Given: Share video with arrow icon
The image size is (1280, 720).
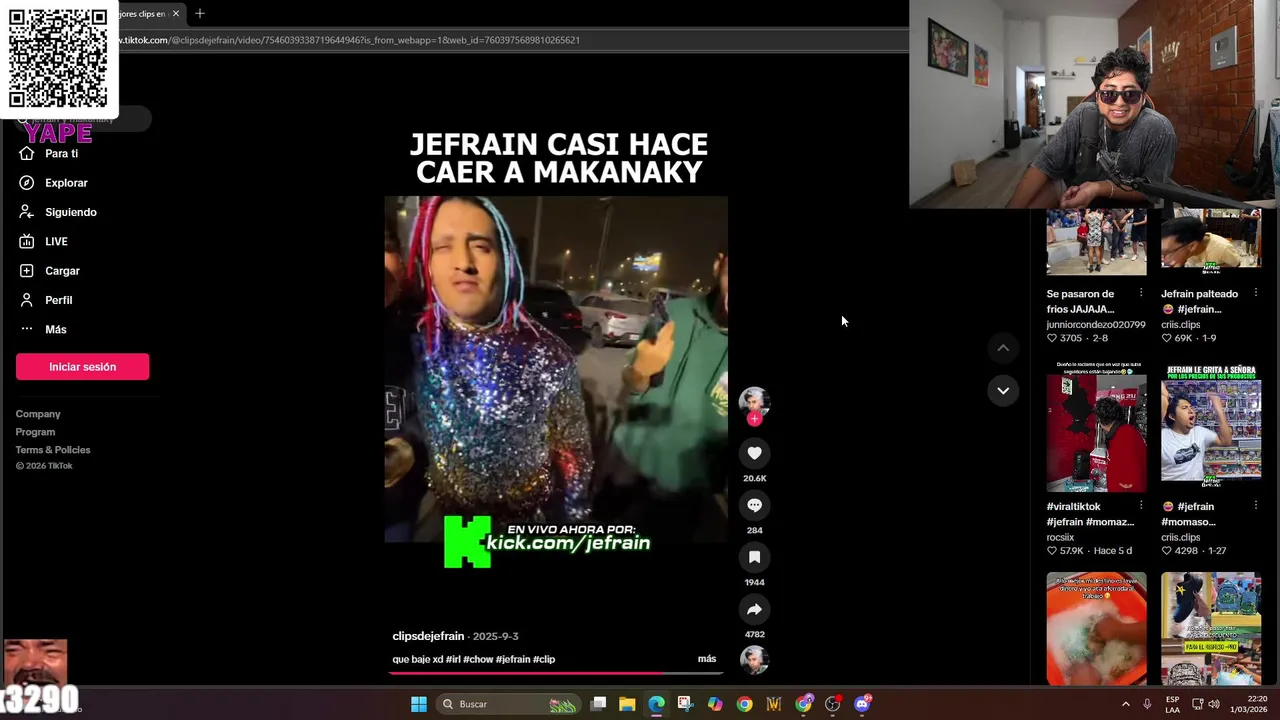Looking at the screenshot, I should click(754, 609).
